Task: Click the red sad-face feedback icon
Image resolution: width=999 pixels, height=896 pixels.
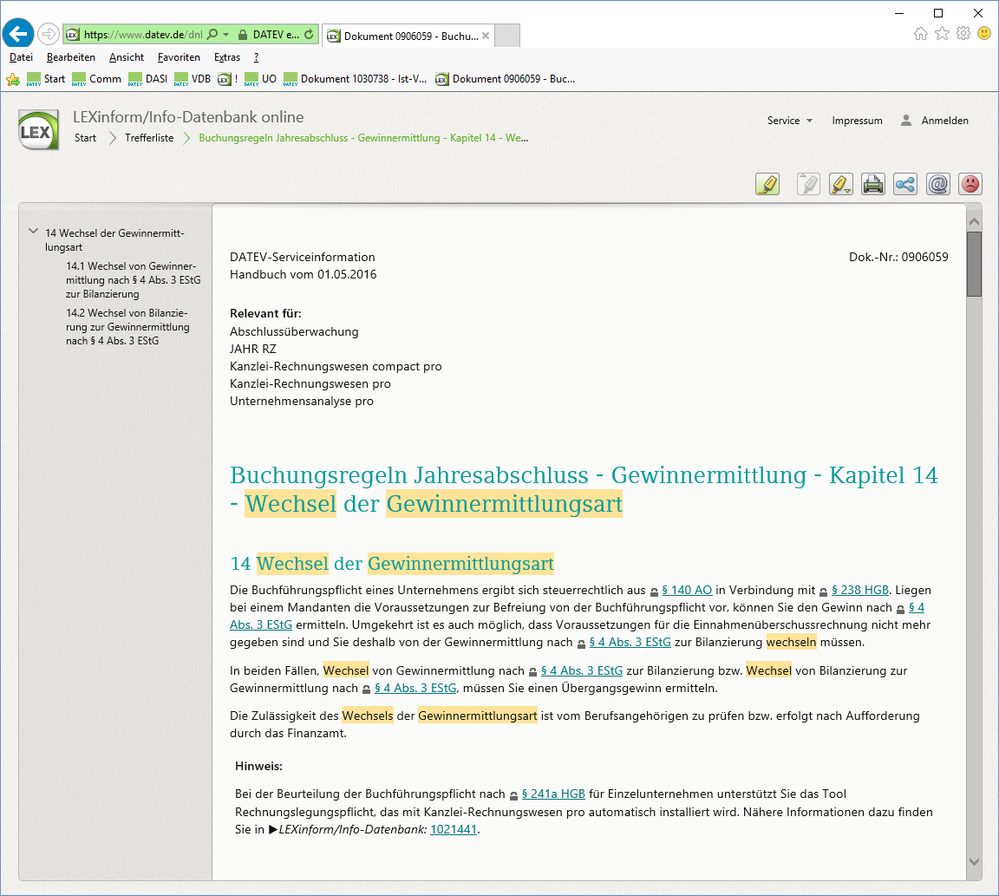Action: click(970, 184)
